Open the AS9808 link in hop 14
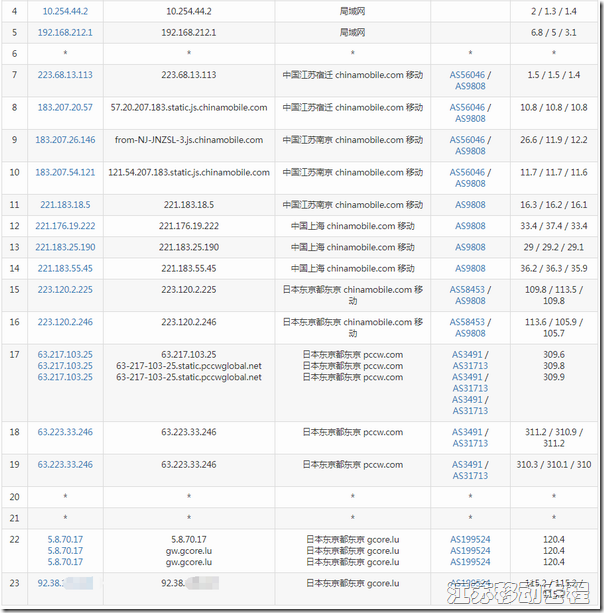The height and width of the screenshot is (613, 604). (470, 268)
